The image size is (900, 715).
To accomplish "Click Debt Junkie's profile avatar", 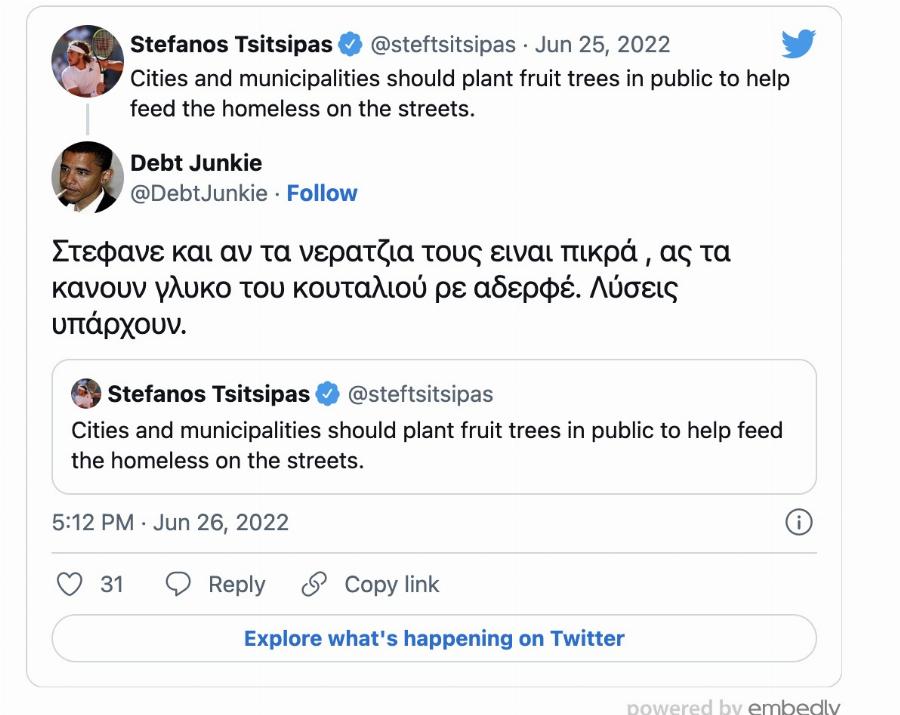I will (x=85, y=176).
